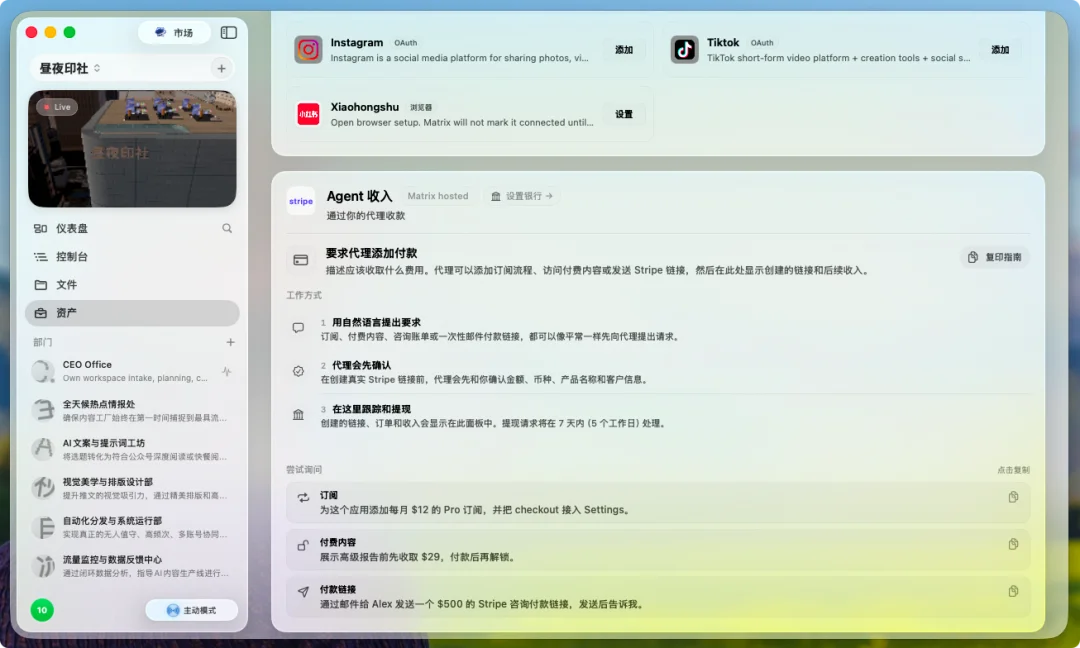Click the 点击复制 label
This screenshot has width=1080, height=648.
[x=1013, y=470]
